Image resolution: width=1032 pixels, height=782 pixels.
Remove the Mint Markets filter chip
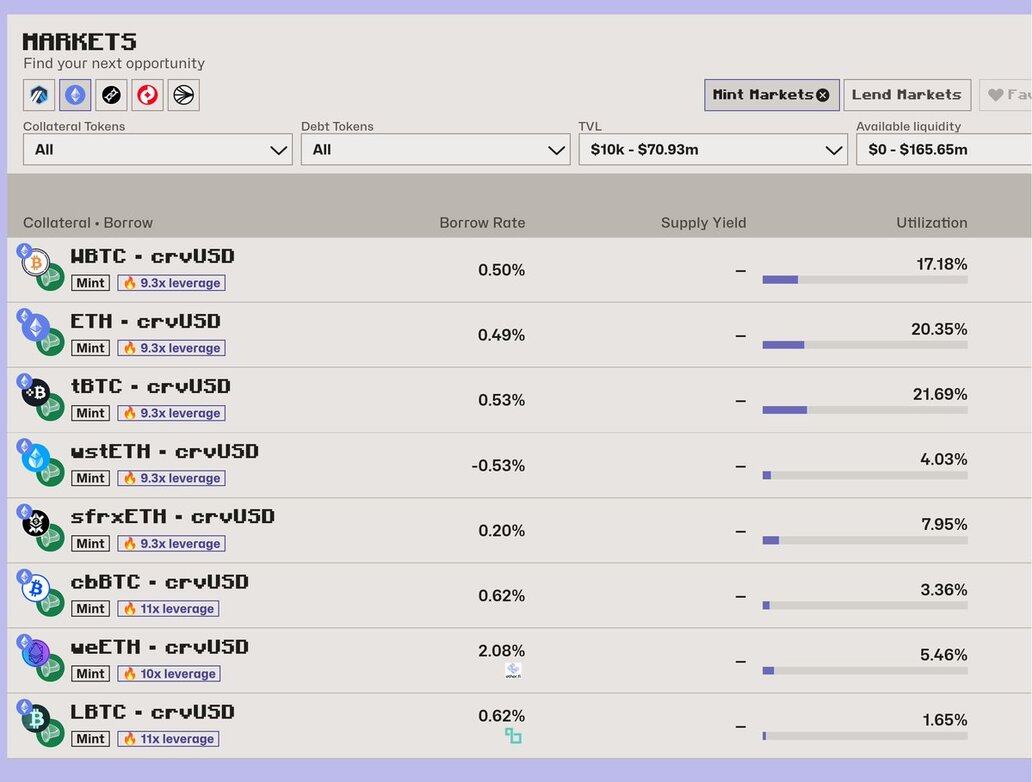point(822,95)
